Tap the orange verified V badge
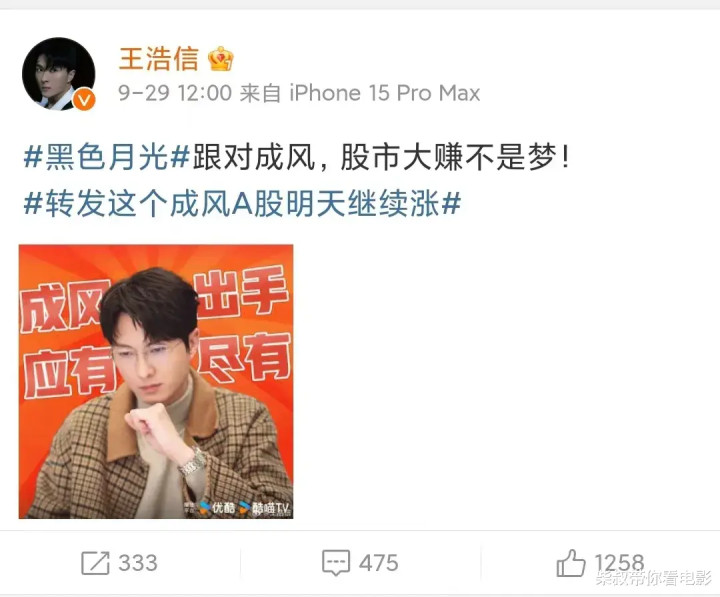The height and width of the screenshot is (597, 720). click(85, 100)
